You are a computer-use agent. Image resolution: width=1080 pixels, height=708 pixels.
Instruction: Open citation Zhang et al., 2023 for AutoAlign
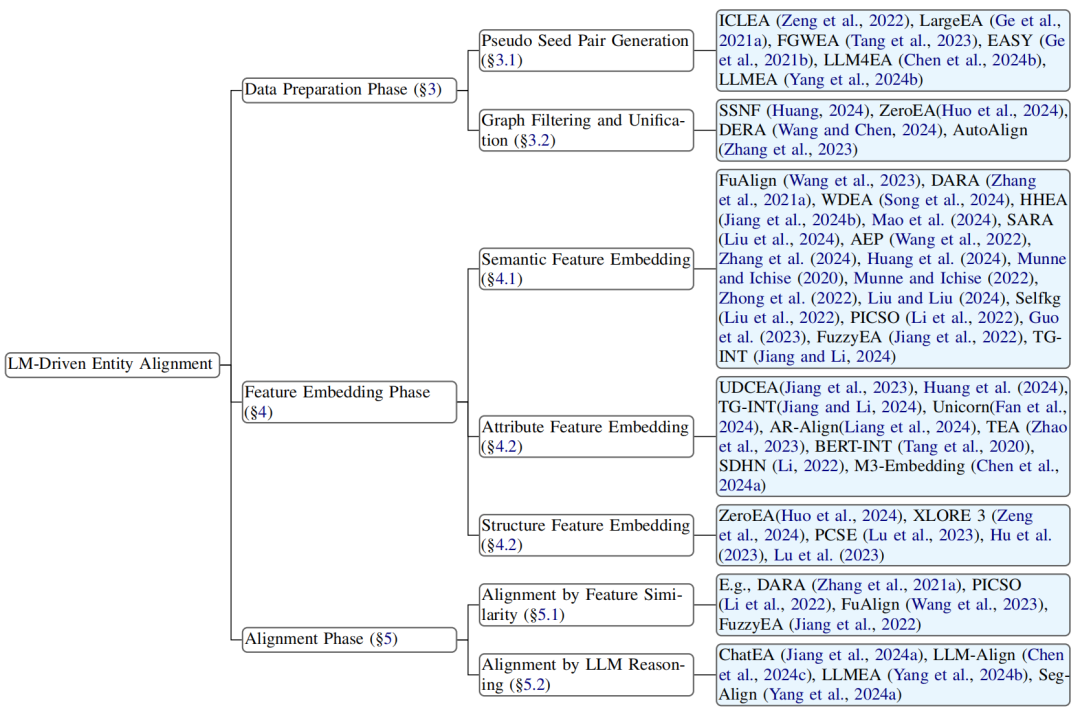pos(787,150)
